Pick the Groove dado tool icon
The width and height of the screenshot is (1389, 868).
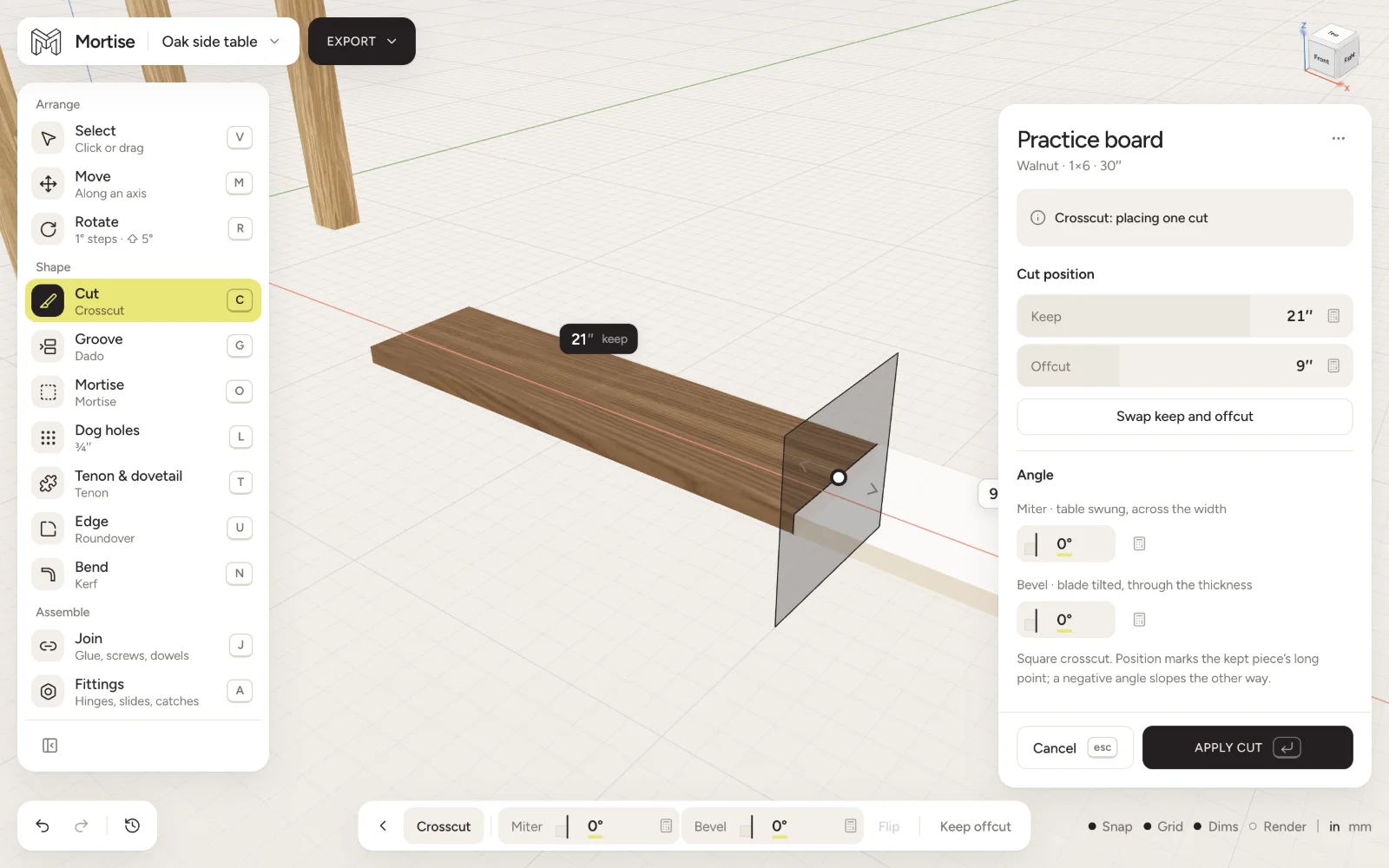49,346
